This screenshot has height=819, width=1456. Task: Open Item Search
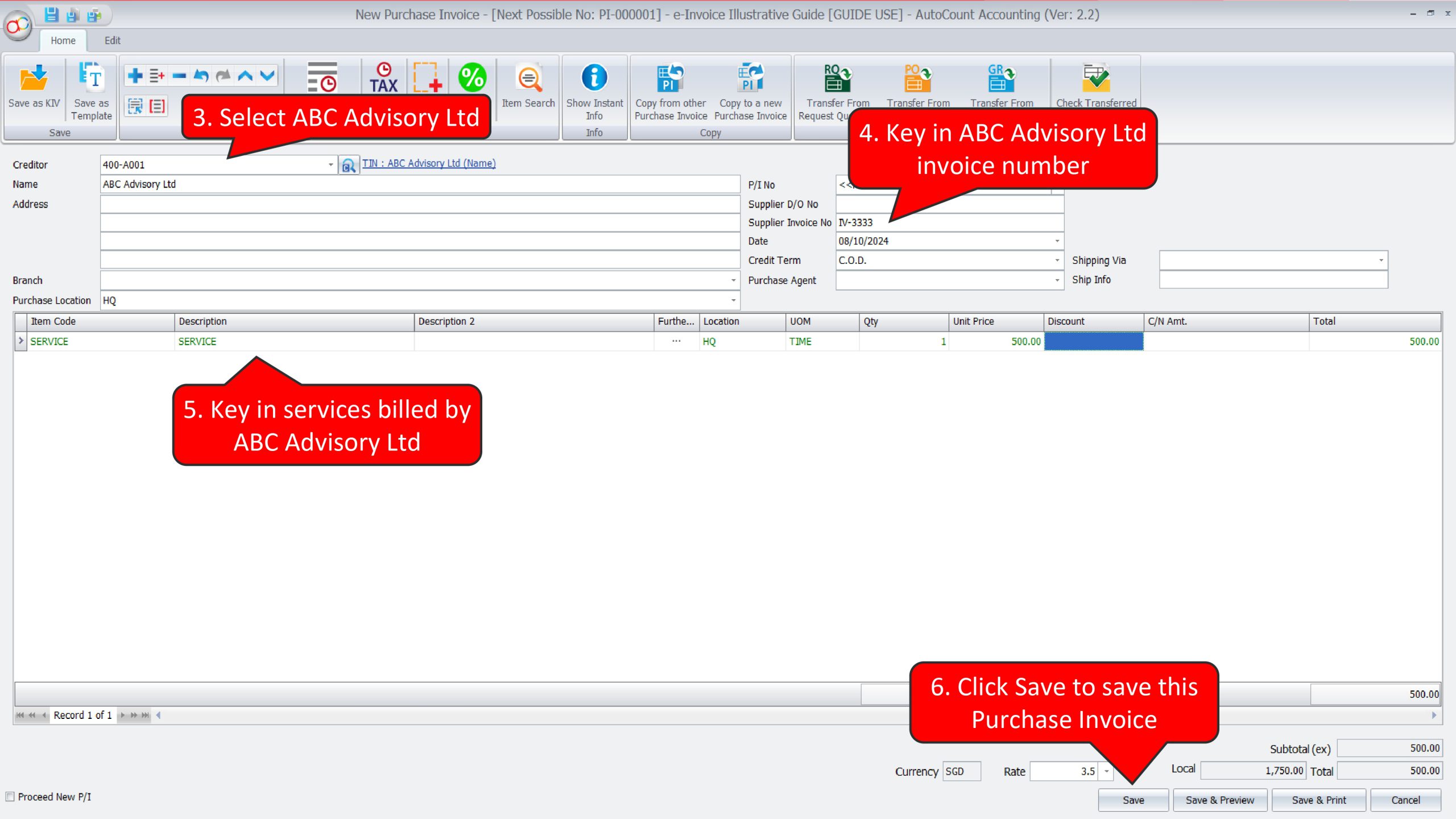tap(528, 85)
